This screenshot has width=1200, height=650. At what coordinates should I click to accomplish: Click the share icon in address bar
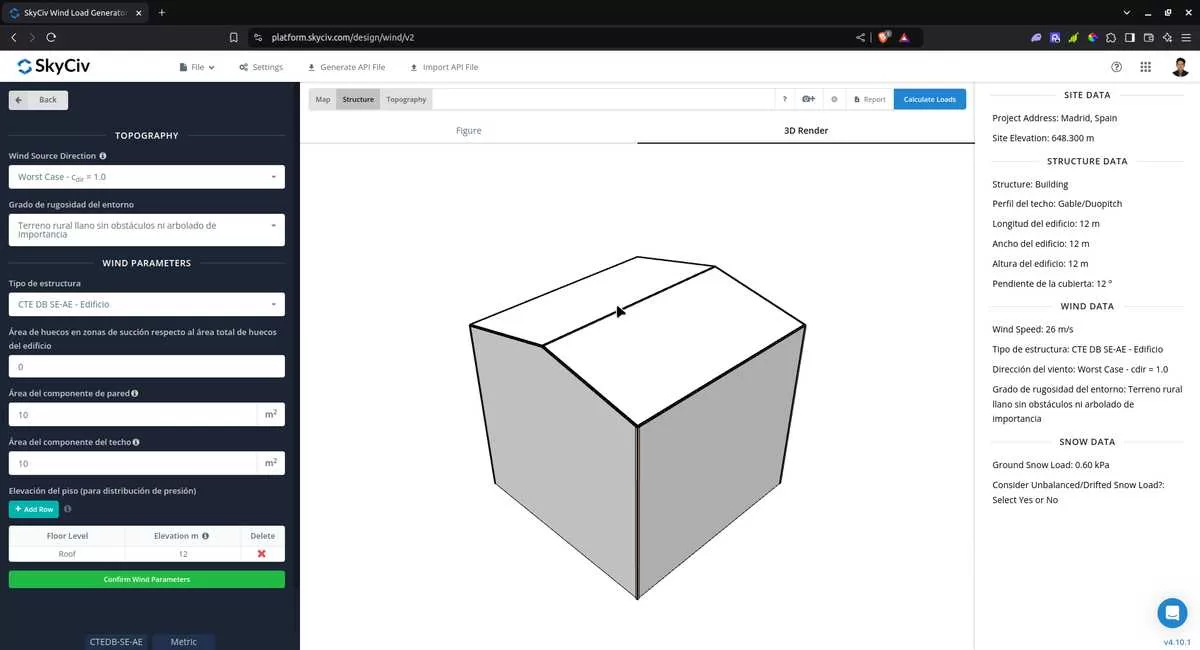(x=860, y=37)
